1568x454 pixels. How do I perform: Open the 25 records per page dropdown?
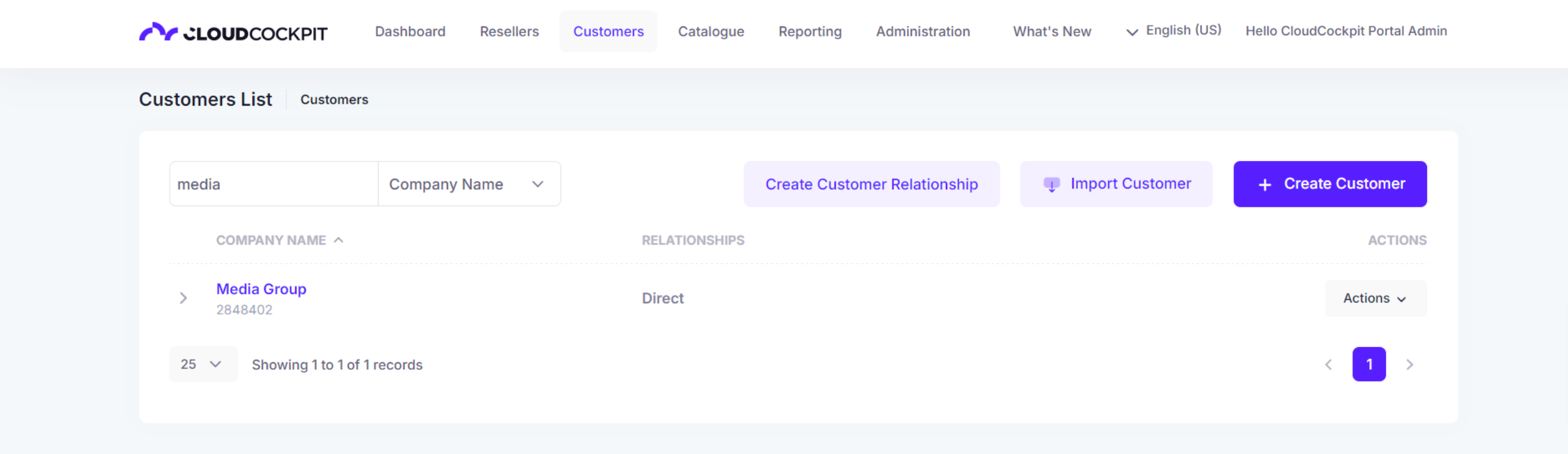(203, 364)
